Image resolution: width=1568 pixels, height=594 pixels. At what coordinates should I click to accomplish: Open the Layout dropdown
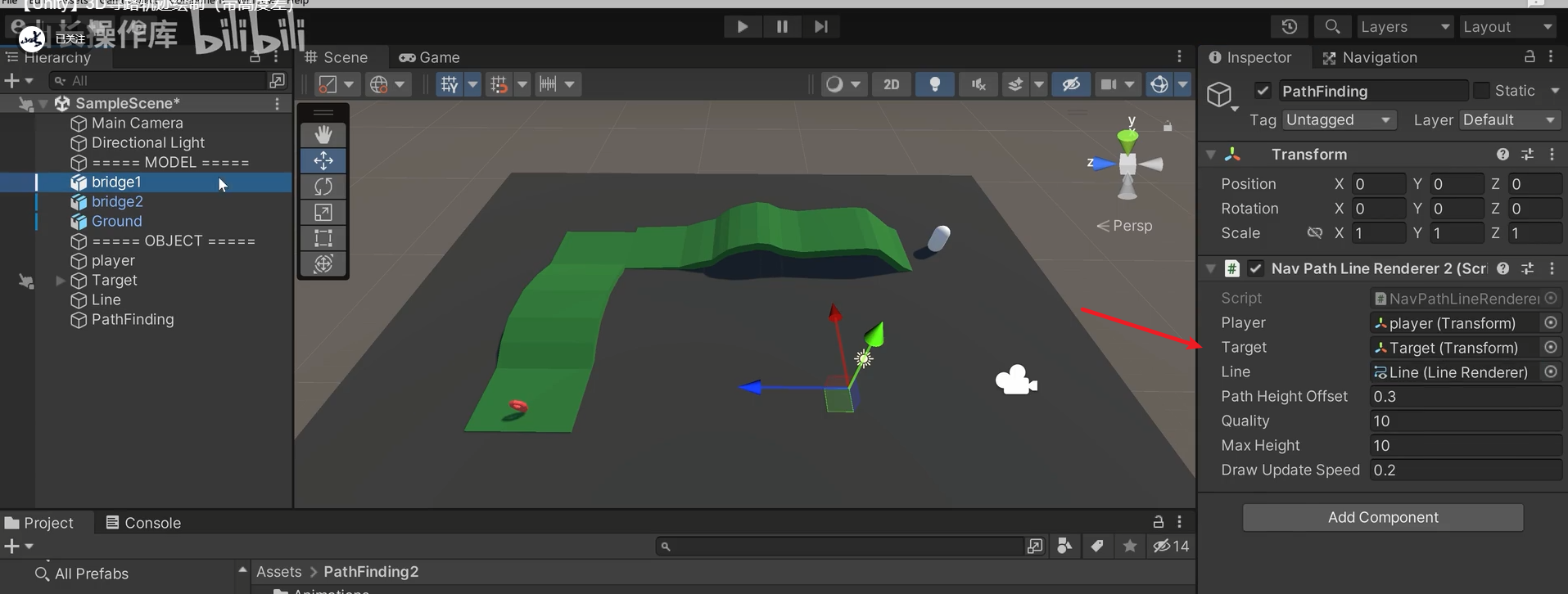(1507, 27)
